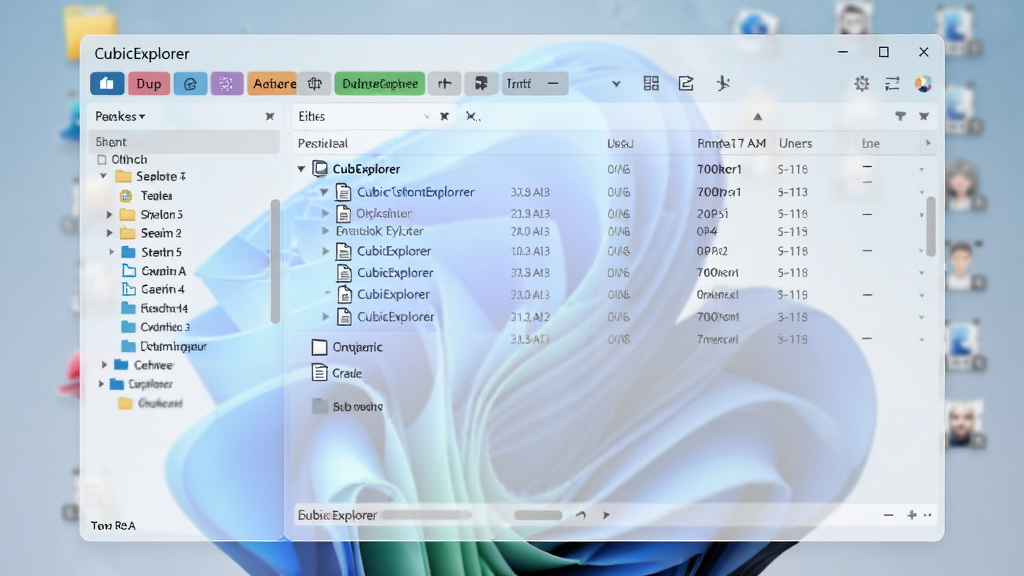Click the gray Trntt button

coord(535,84)
